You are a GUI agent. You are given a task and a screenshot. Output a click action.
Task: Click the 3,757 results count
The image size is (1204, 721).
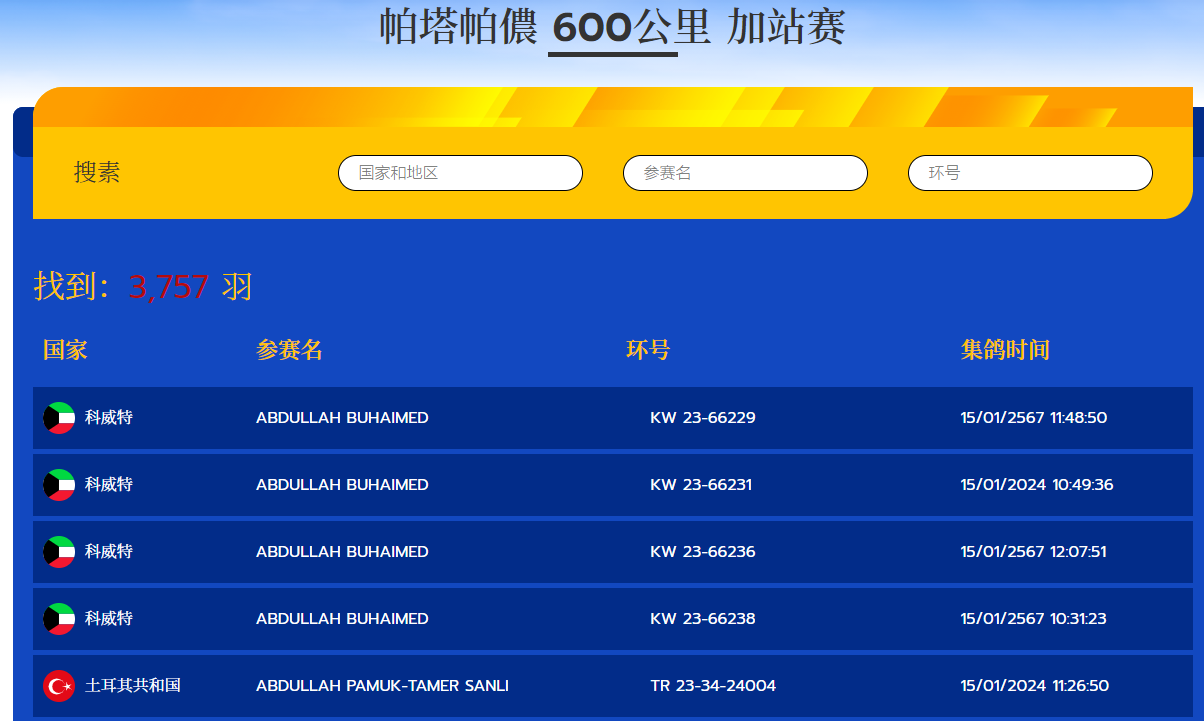click(x=168, y=287)
